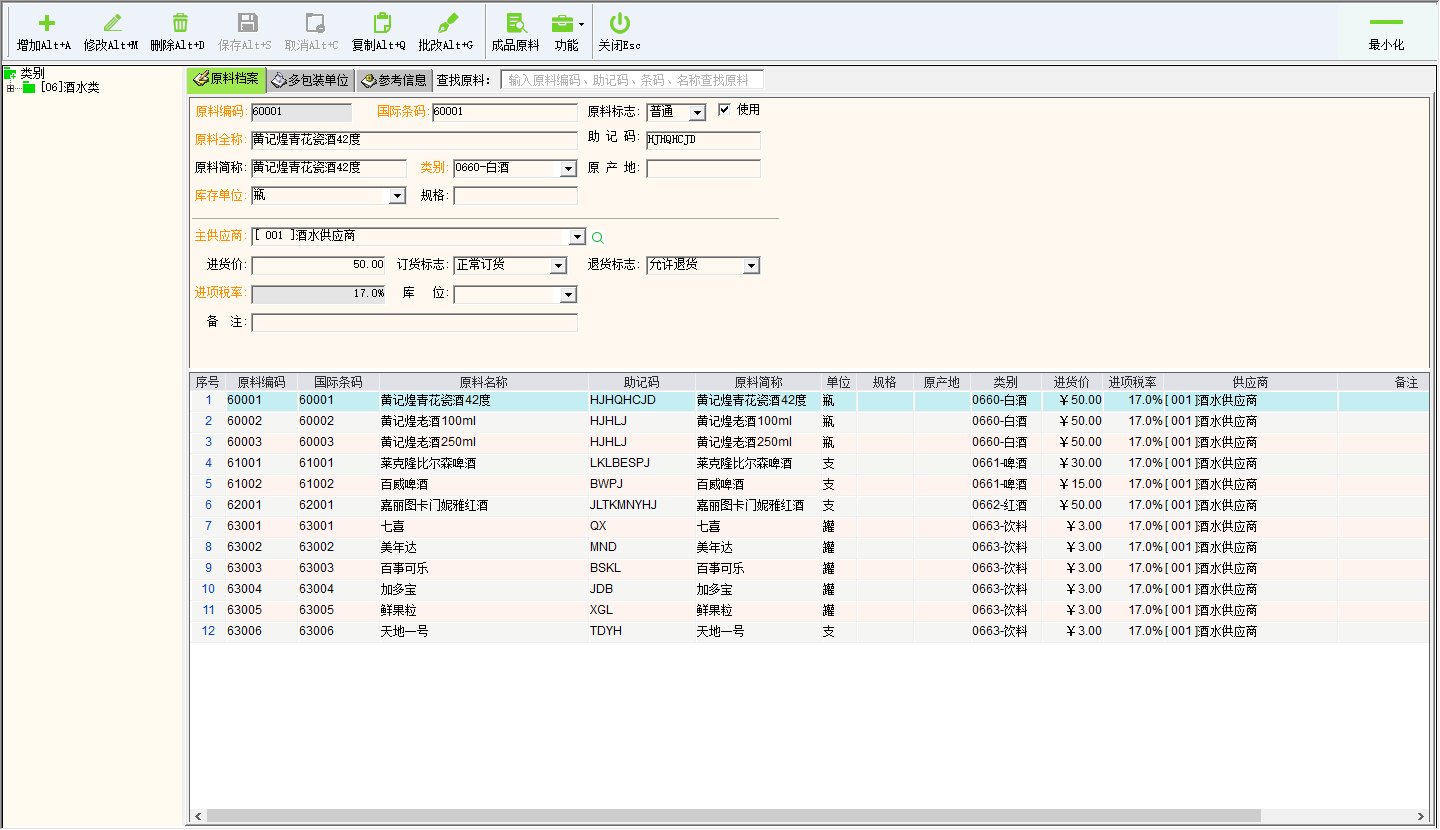Click the 0662-红酒 category cell
The height and width of the screenshot is (830, 1440).
(x=1006, y=505)
